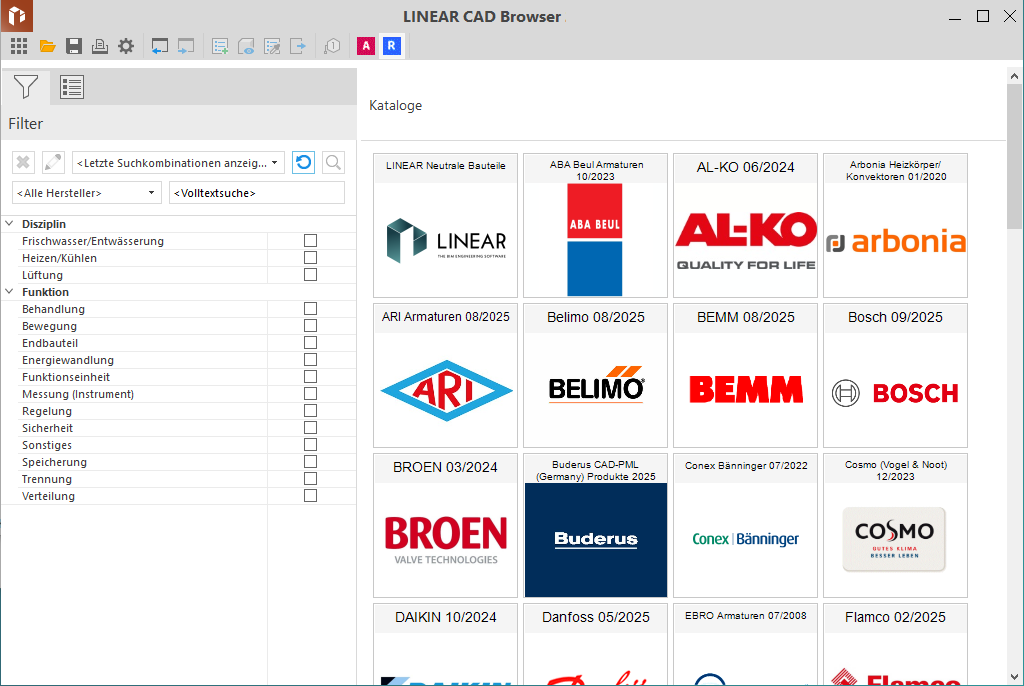
Task: Switch to the funnel Filter tab
Action: (x=25, y=87)
